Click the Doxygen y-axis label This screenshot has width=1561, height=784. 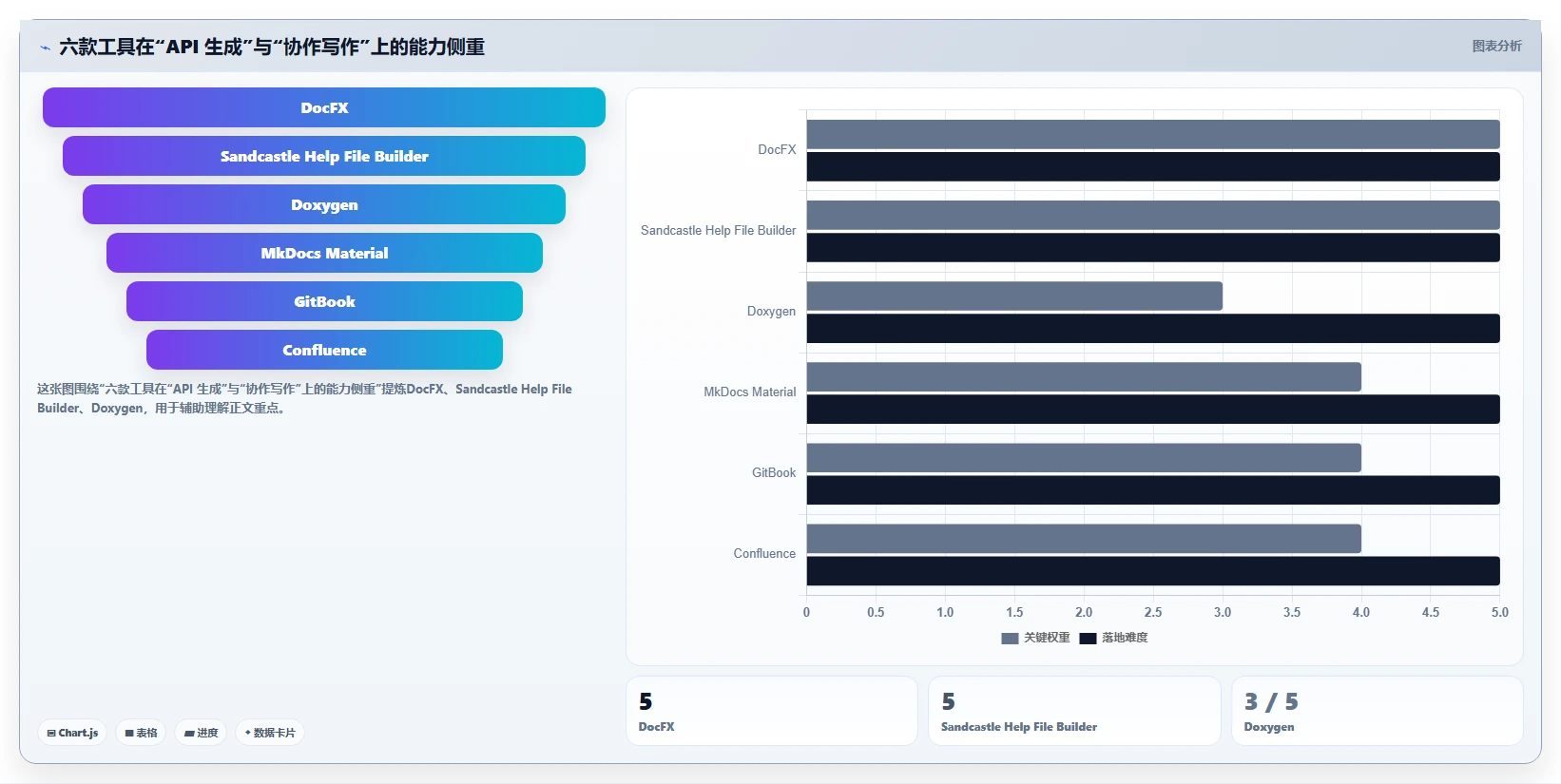click(x=771, y=311)
